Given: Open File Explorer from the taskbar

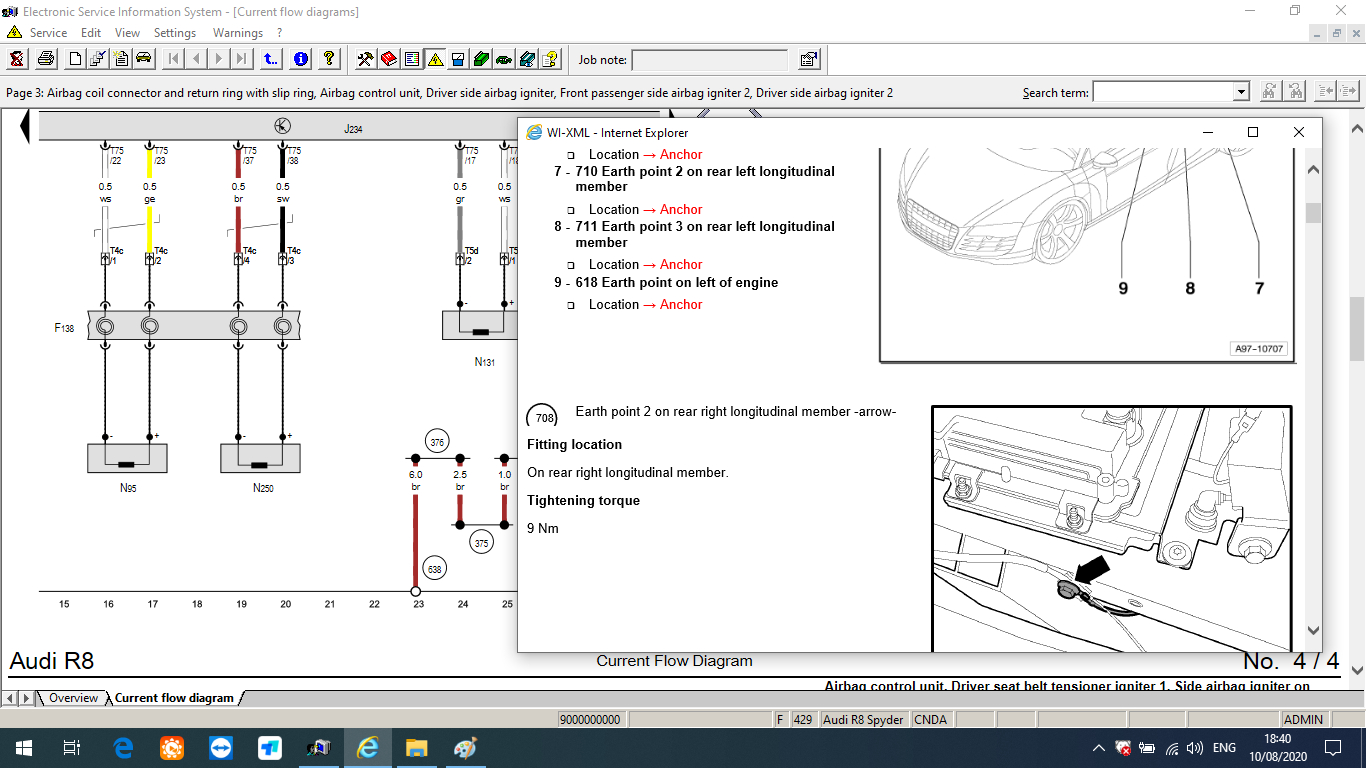Looking at the screenshot, I should (x=417, y=748).
